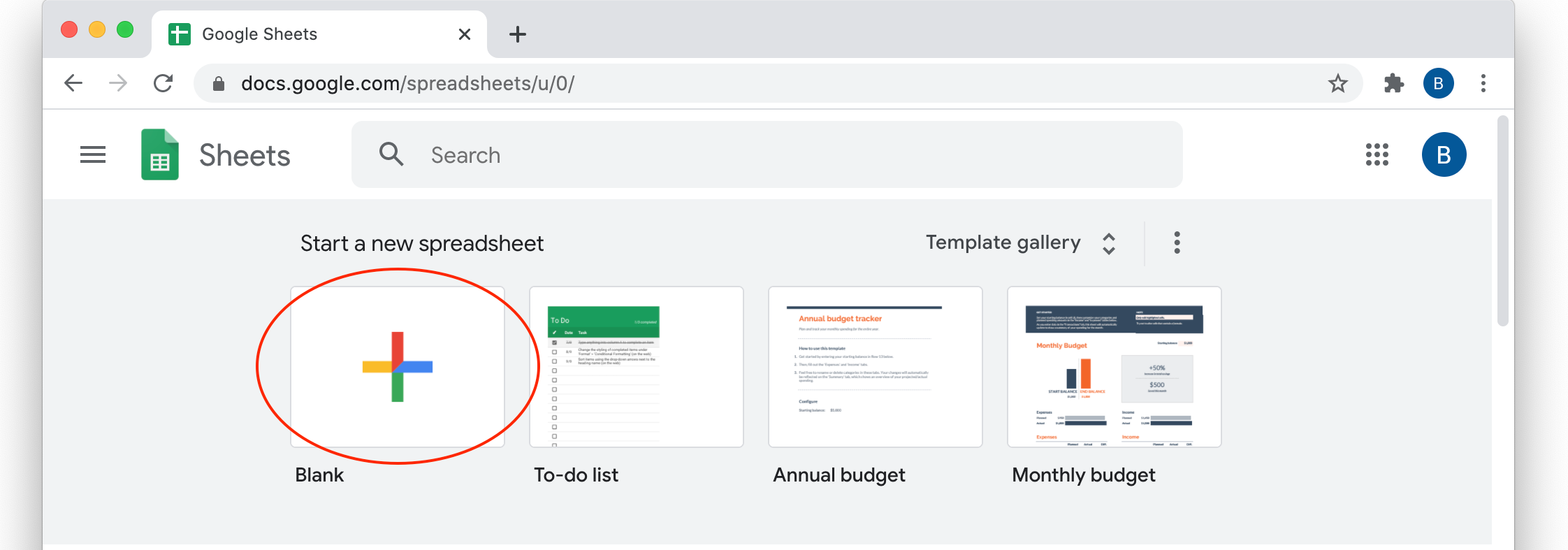The width and height of the screenshot is (1568, 550).
Task: Click the padlock site info icon
Action: 219,84
